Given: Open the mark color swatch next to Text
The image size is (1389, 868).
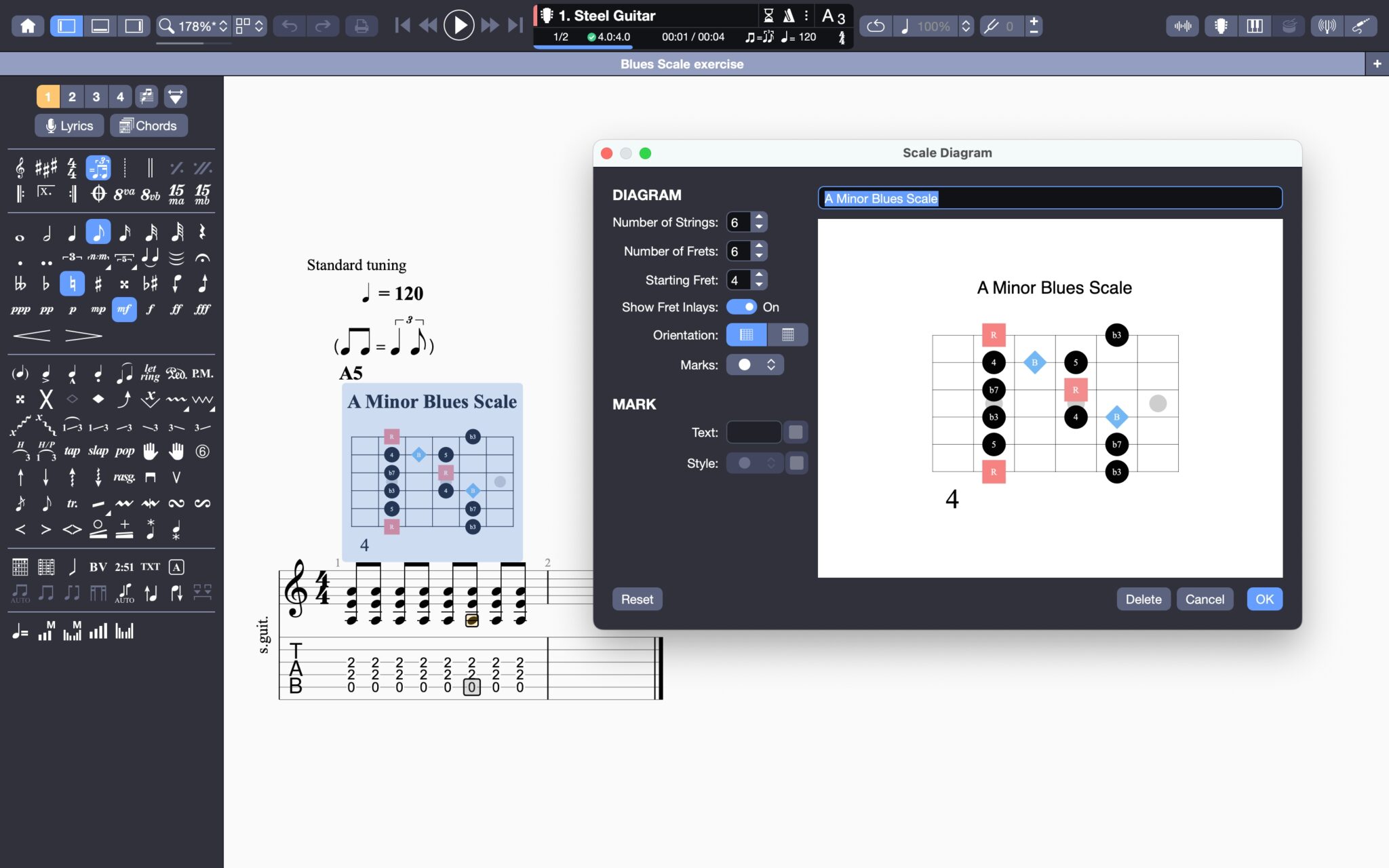Looking at the screenshot, I should click(x=796, y=432).
